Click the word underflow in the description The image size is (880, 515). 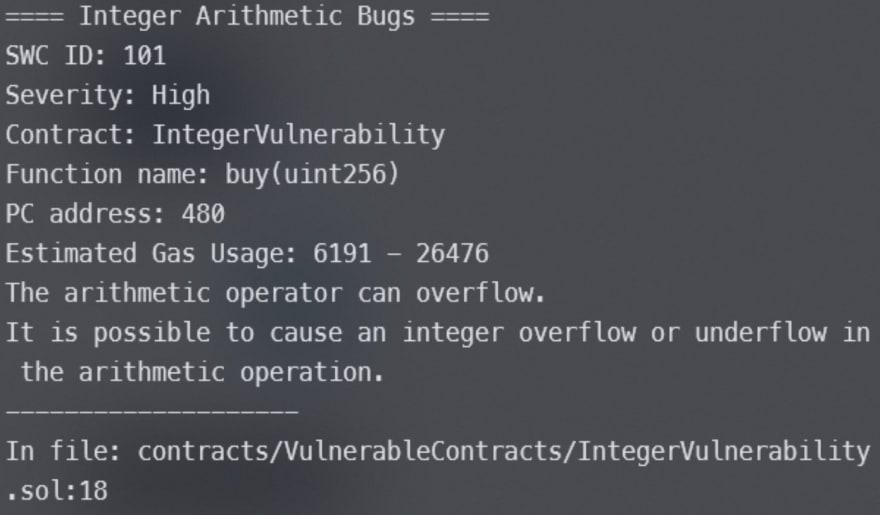[x=760, y=332]
